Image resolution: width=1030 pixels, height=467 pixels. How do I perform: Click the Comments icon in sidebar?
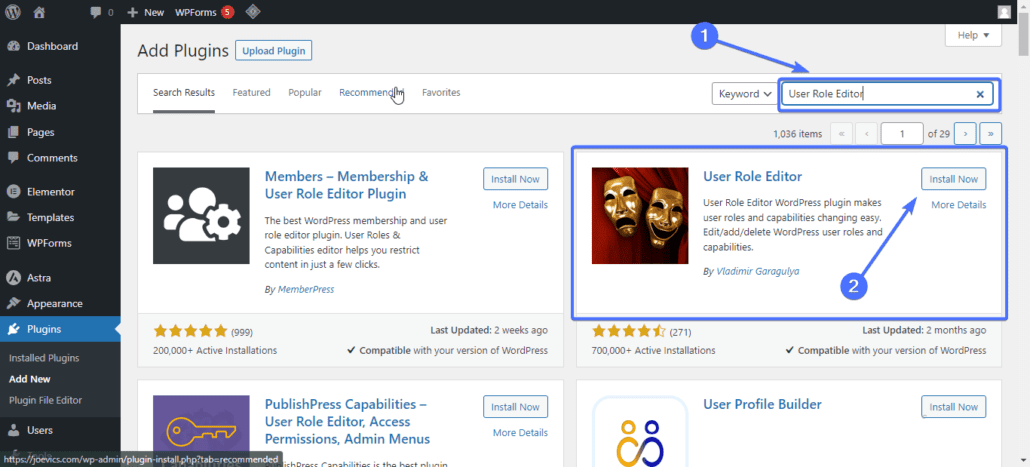13,158
